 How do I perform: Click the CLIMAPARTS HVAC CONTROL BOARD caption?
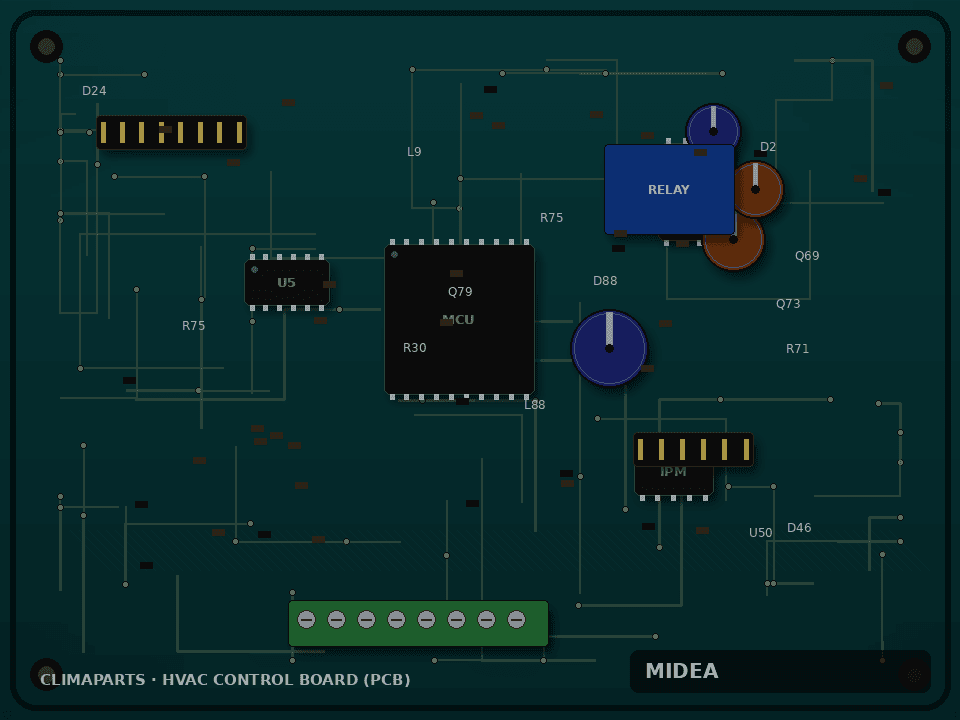point(225,680)
